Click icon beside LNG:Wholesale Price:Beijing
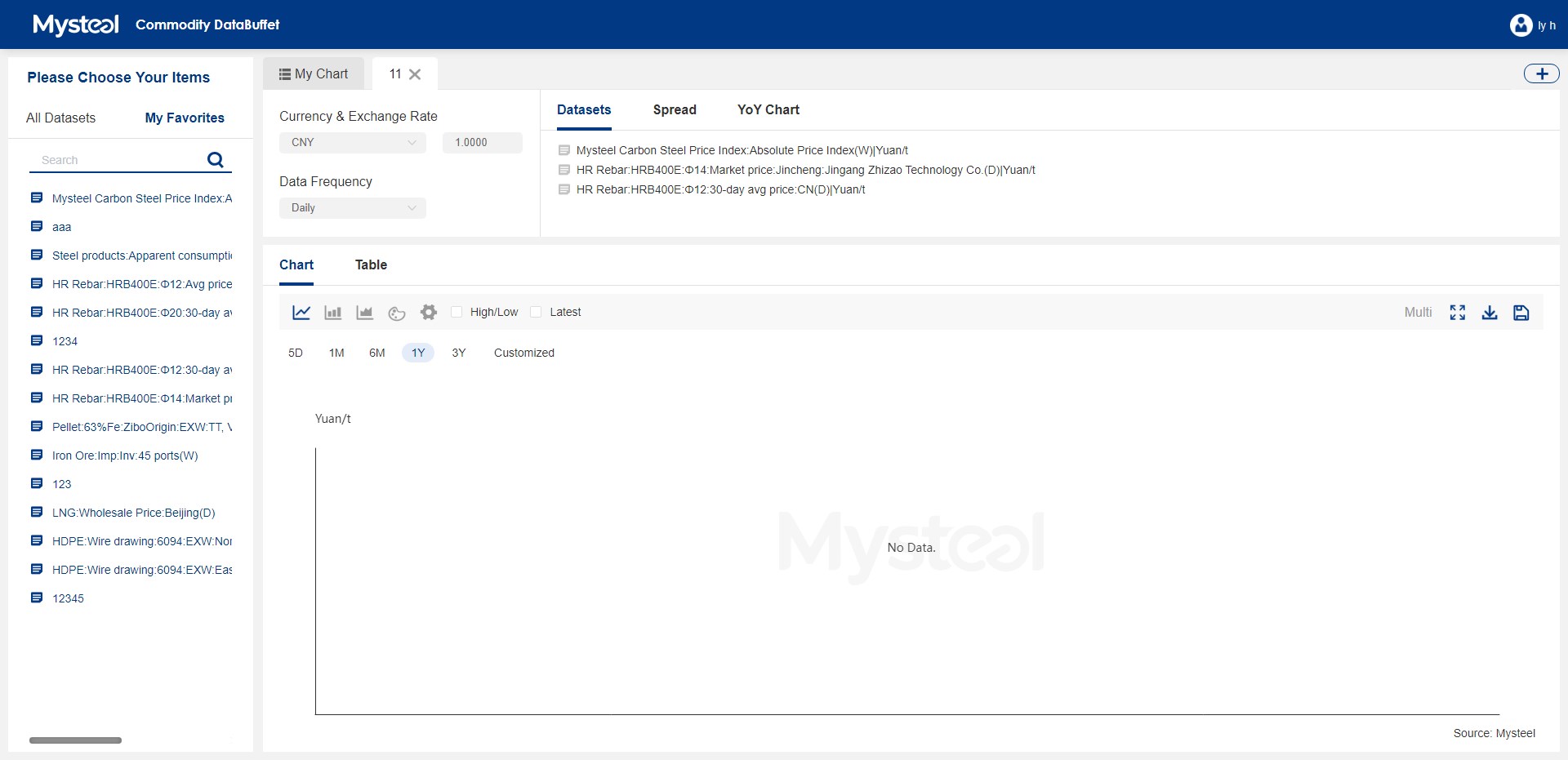This screenshot has height=760, width=1568. tap(37, 512)
